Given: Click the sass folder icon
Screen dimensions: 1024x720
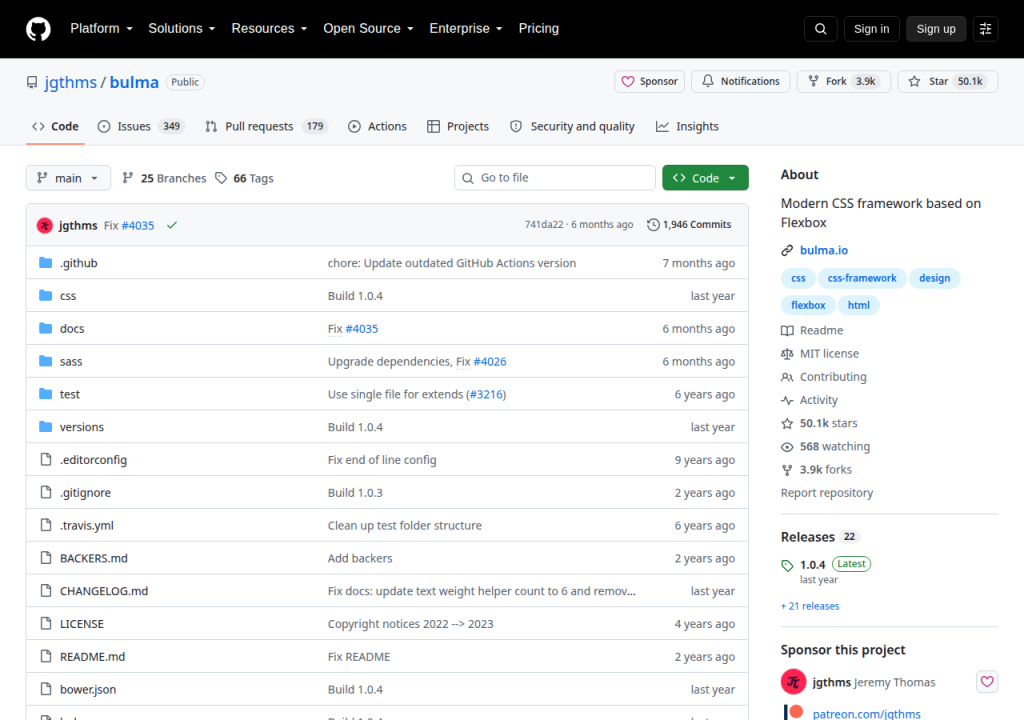Looking at the screenshot, I should (x=45, y=361).
